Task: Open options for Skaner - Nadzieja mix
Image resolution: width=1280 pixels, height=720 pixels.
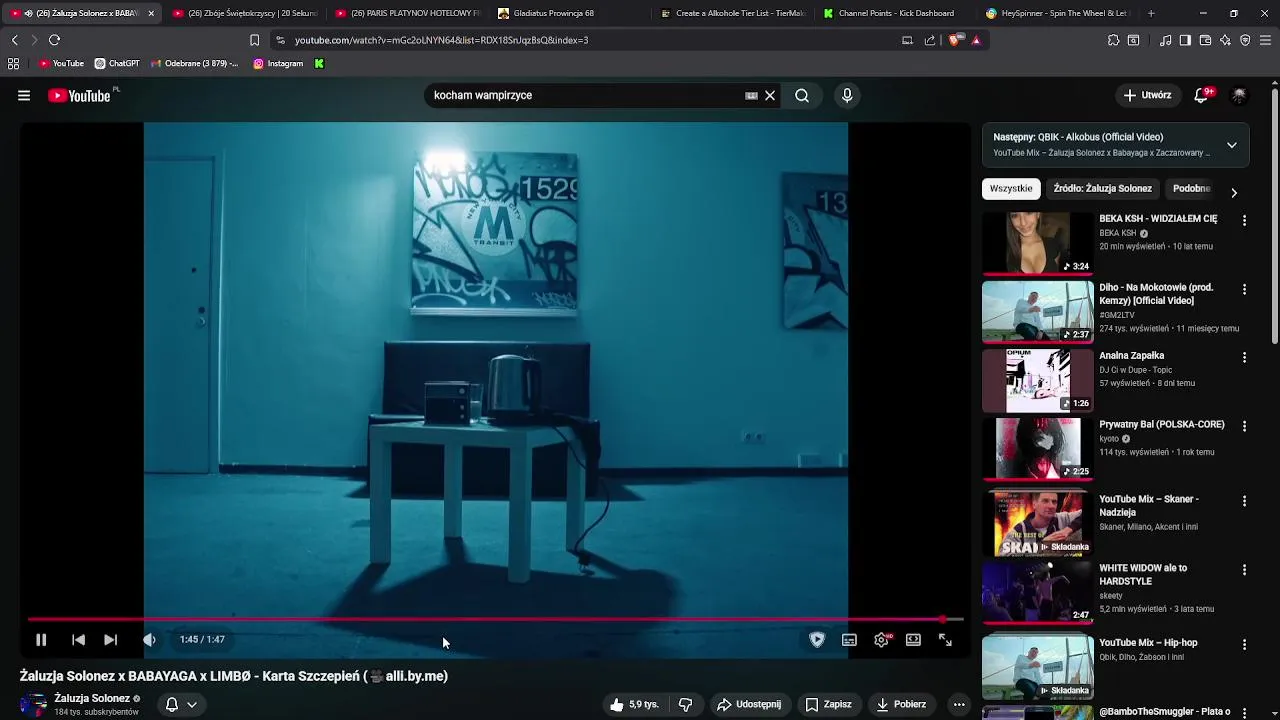Action: (x=1244, y=501)
